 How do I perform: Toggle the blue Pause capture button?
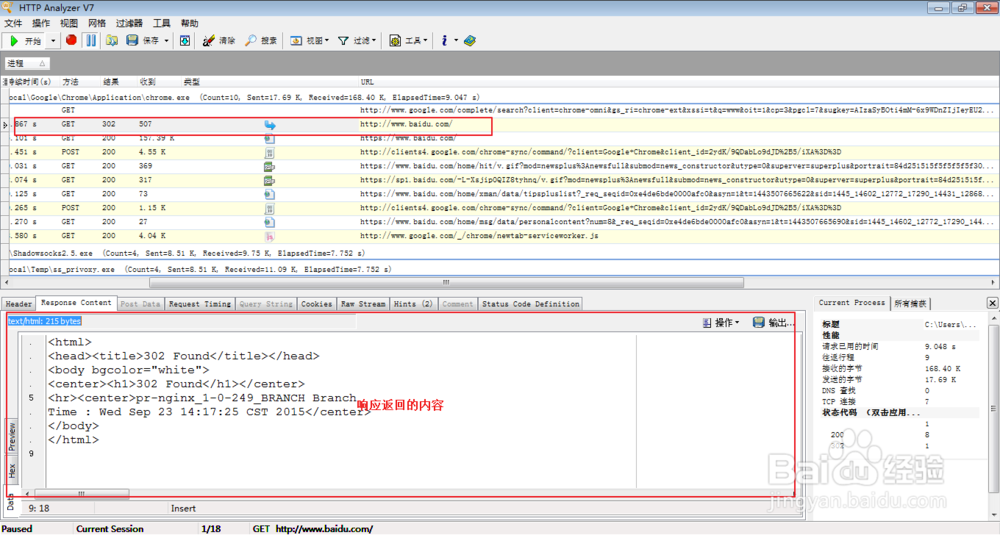(x=91, y=40)
